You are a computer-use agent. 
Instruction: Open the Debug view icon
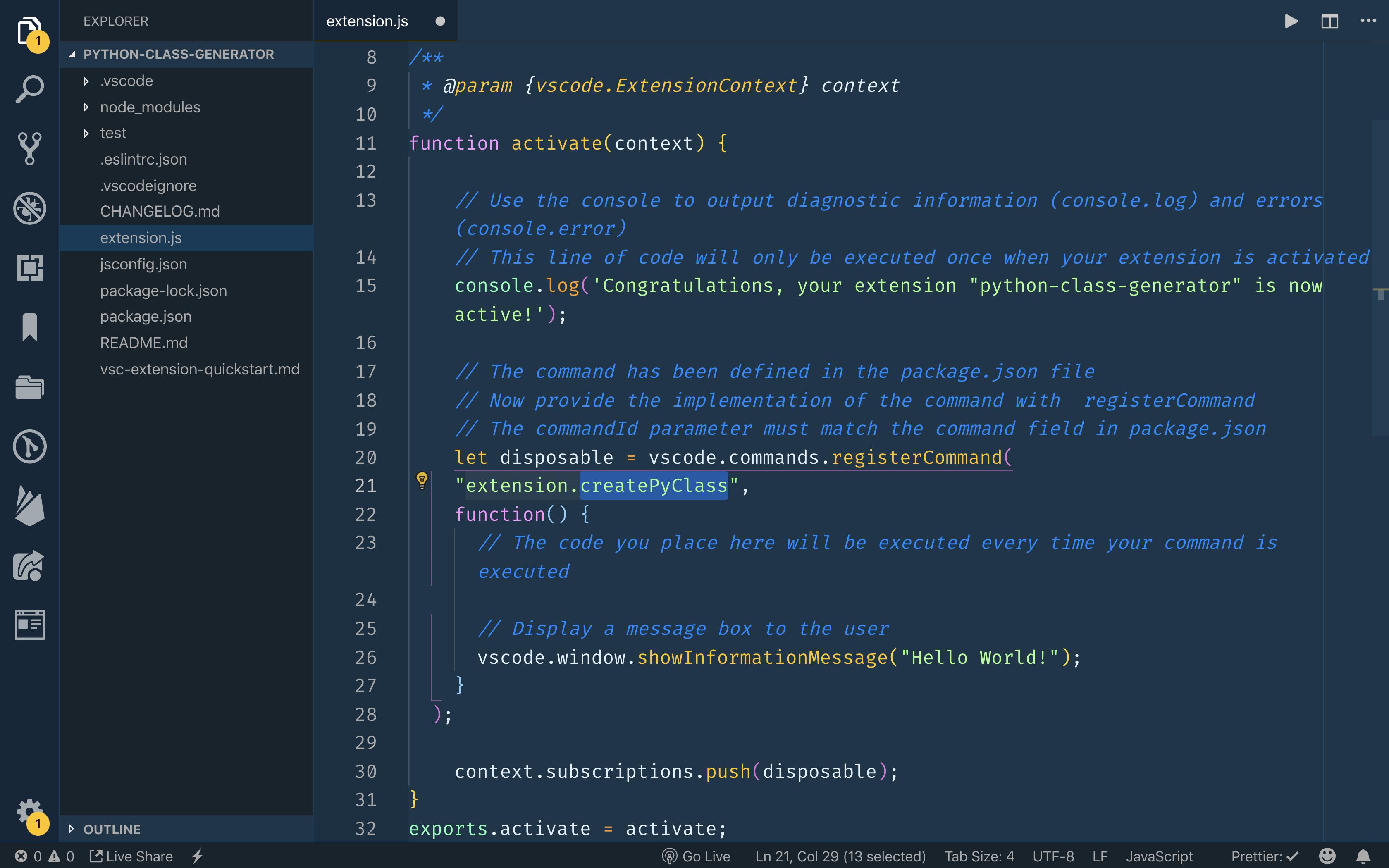[x=29, y=208]
